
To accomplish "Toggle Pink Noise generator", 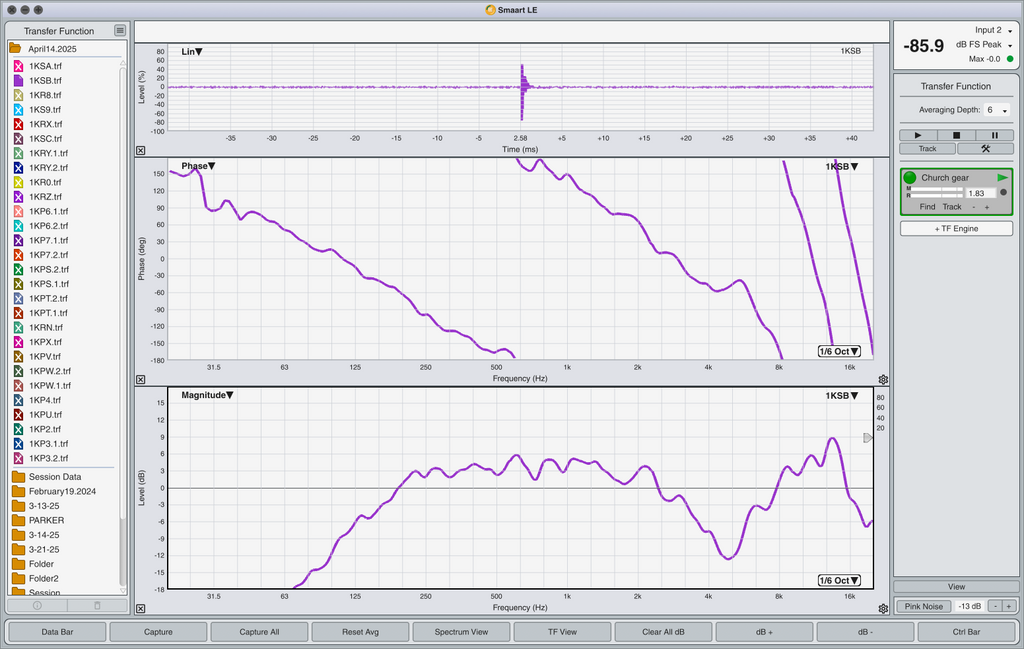I will click(x=923, y=606).
